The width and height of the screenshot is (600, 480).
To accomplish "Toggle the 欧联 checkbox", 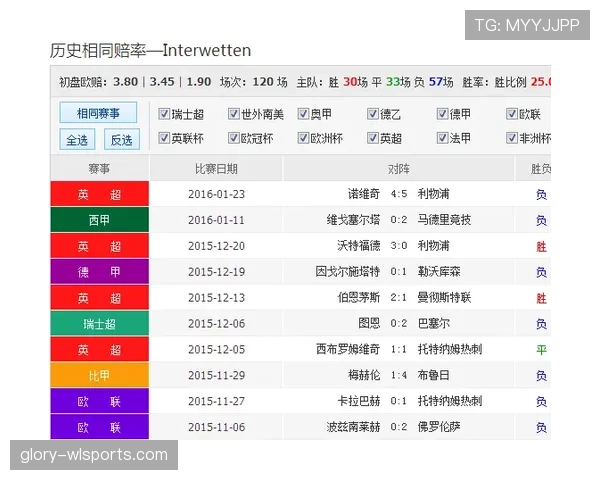I will click(512, 114).
